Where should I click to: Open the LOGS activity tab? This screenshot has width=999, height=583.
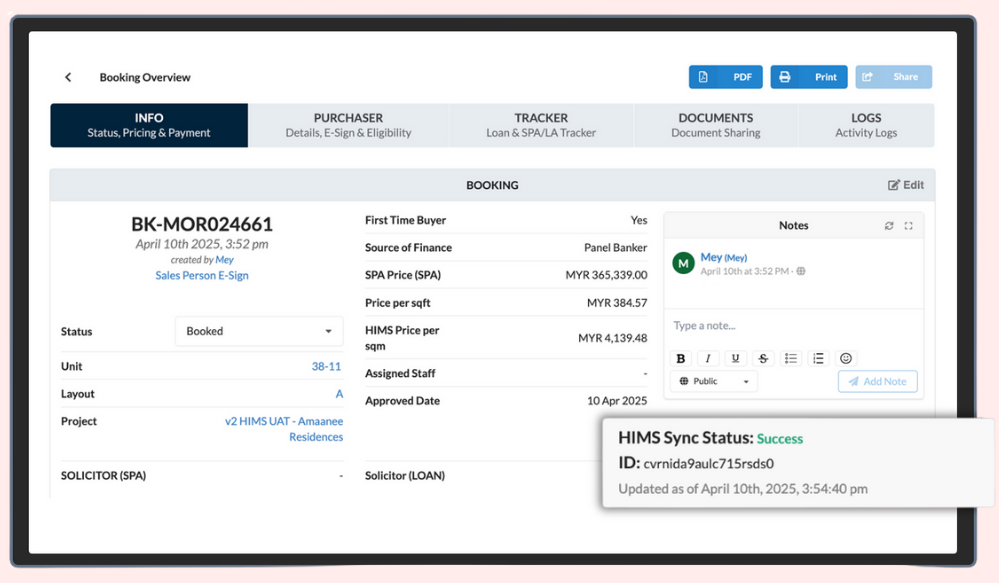(x=866, y=126)
